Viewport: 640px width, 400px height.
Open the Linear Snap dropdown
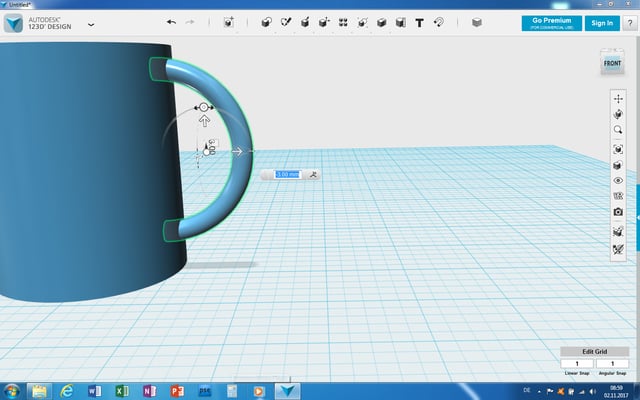(x=577, y=363)
